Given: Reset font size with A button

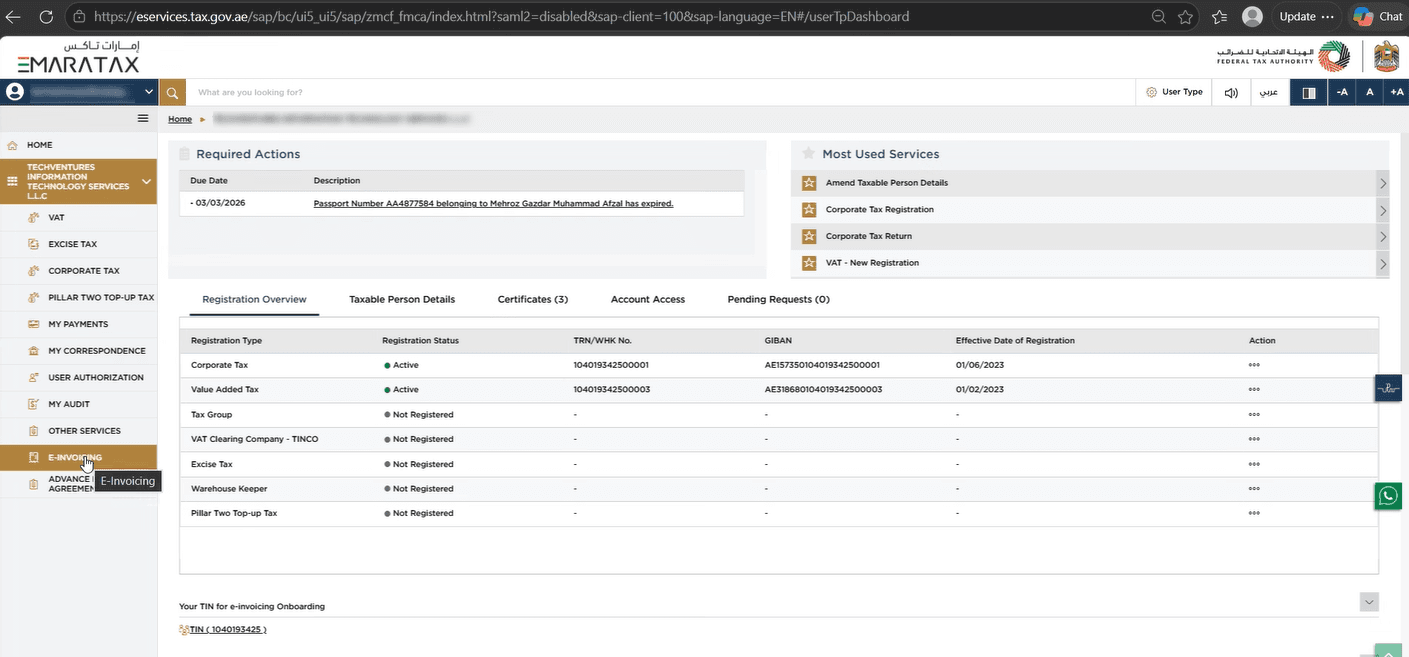Looking at the screenshot, I should click(1370, 92).
